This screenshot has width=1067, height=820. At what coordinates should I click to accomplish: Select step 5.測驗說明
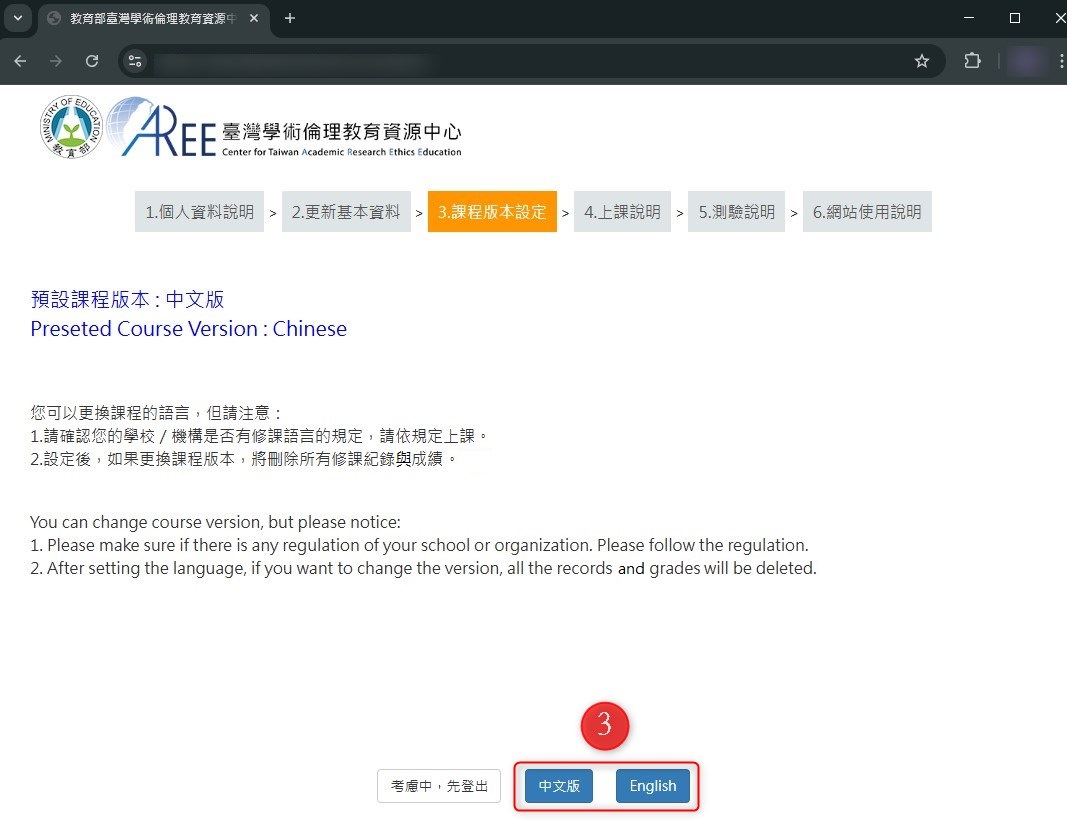pyautogui.click(x=736, y=212)
